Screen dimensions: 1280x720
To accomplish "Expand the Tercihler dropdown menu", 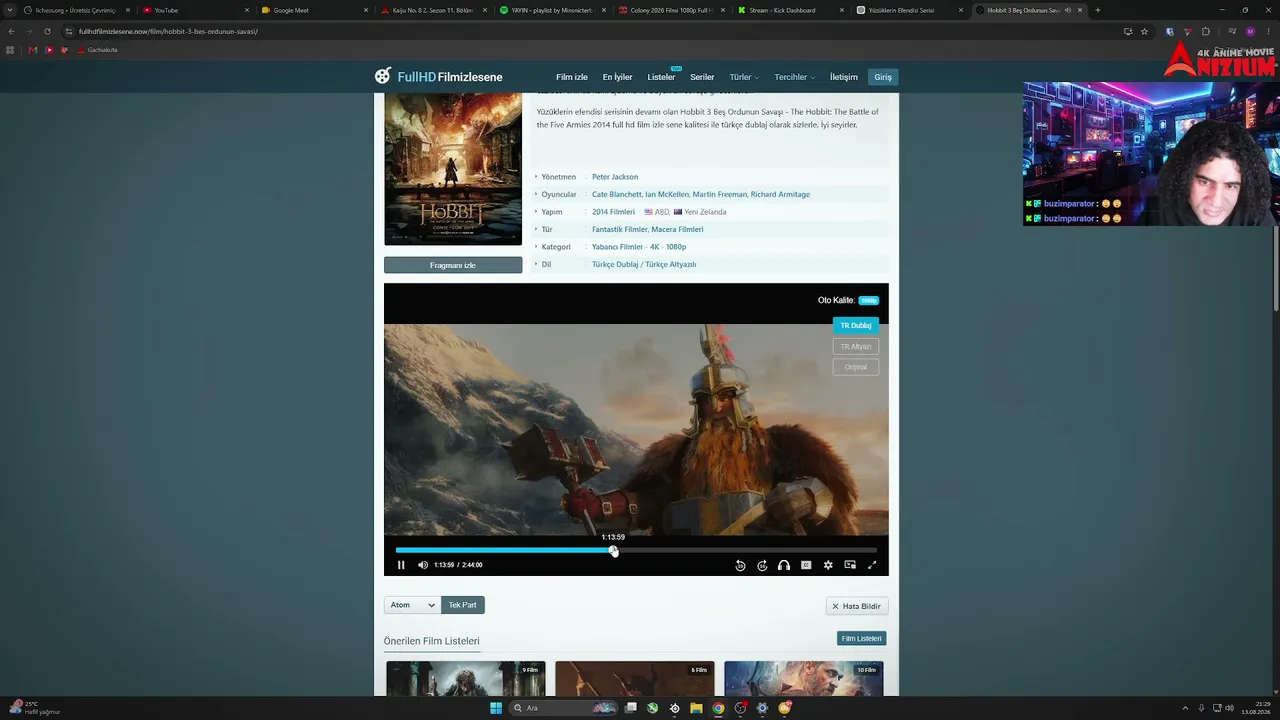I will pyautogui.click(x=795, y=77).
